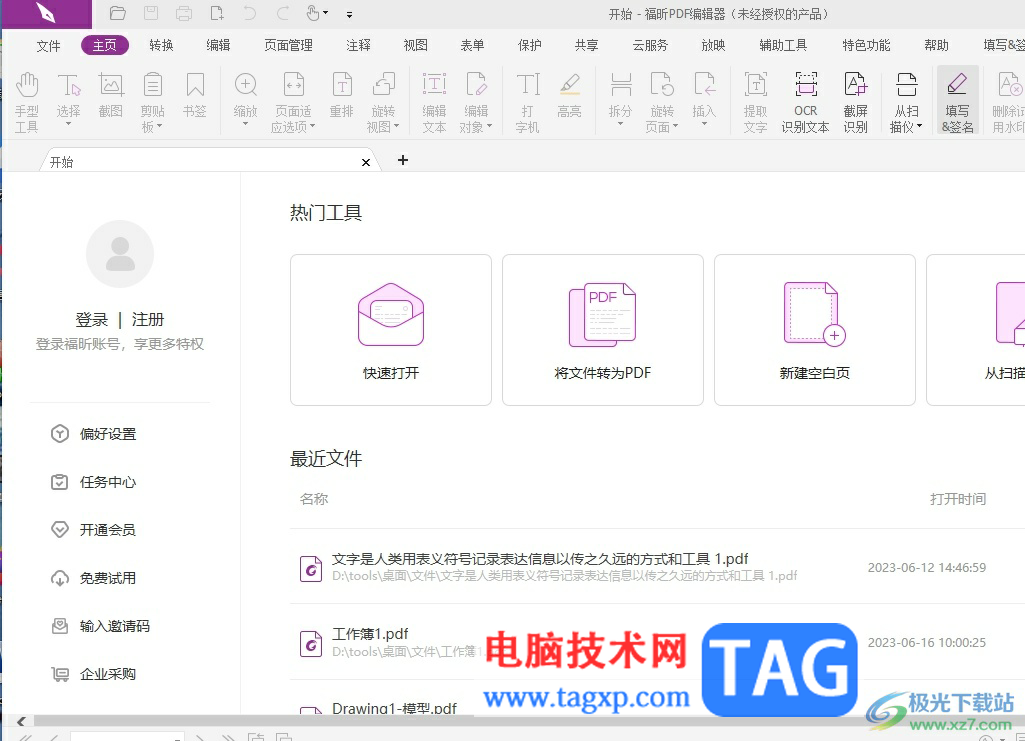
Task: Select Edit Object (编辑对象) tool
Action: (x=476, y=101)
